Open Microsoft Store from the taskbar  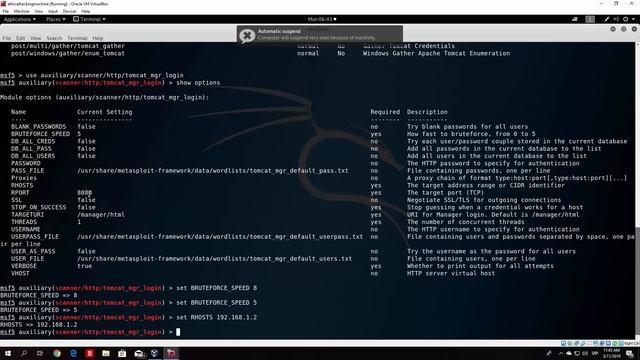pos(122,353)
